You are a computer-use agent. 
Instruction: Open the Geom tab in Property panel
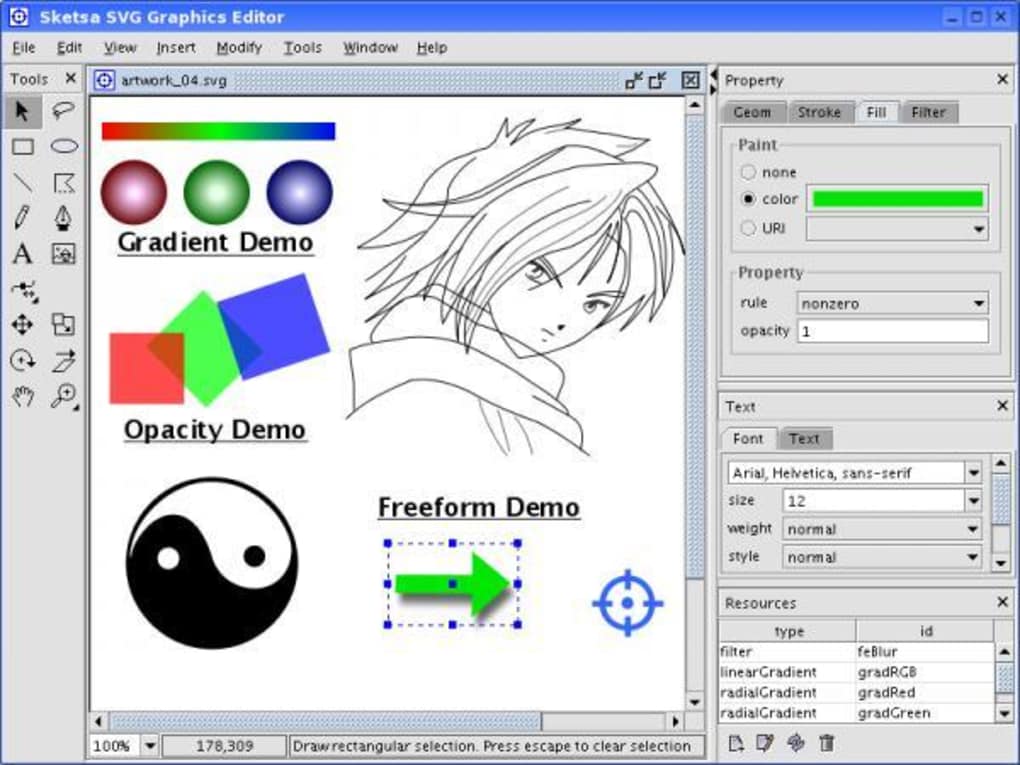tap(751, 112)
